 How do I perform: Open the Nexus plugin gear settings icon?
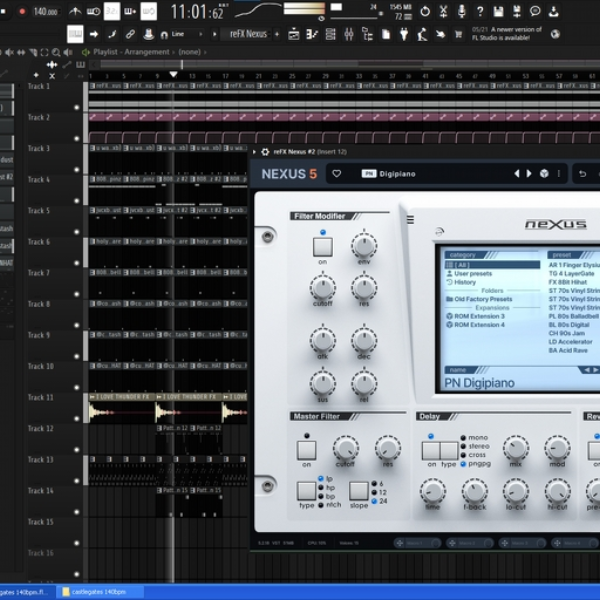coord(265,152)
